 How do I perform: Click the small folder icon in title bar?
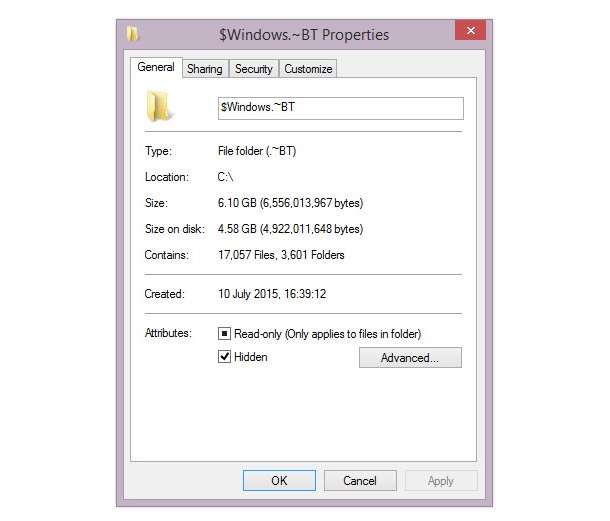tap(133, 34)
